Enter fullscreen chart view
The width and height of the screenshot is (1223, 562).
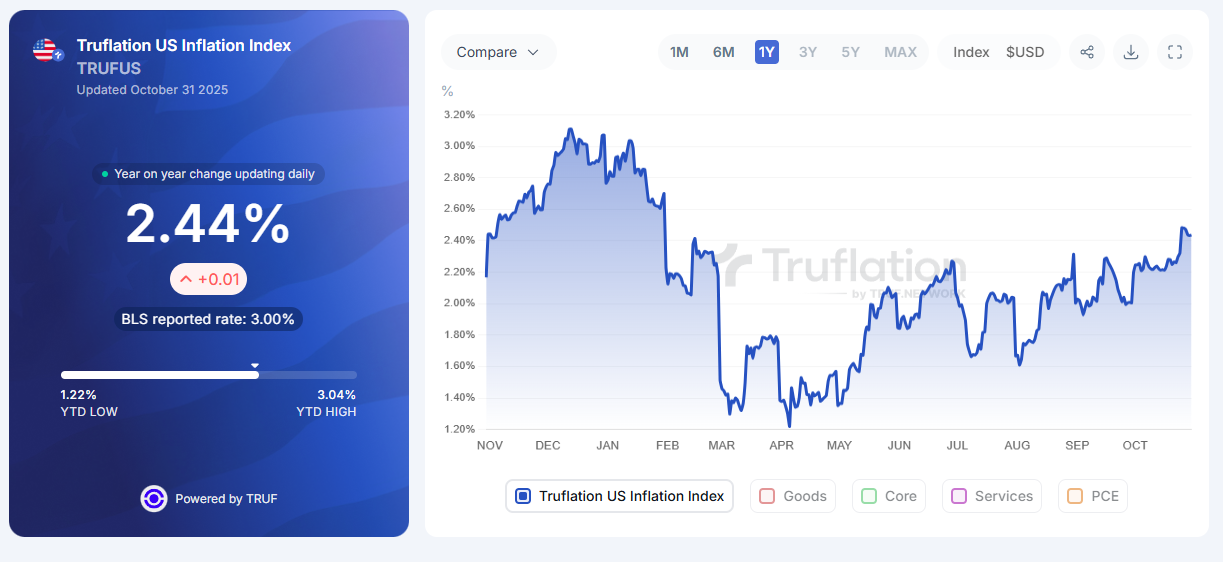[1175, 52]
